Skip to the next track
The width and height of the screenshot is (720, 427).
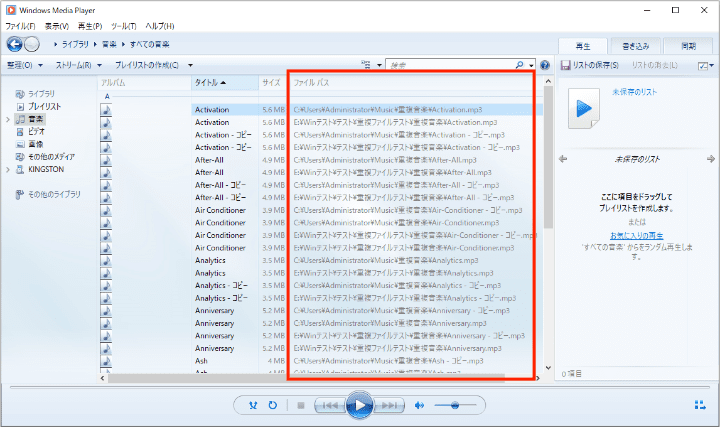pyautogui.click(x=389, y=405)
